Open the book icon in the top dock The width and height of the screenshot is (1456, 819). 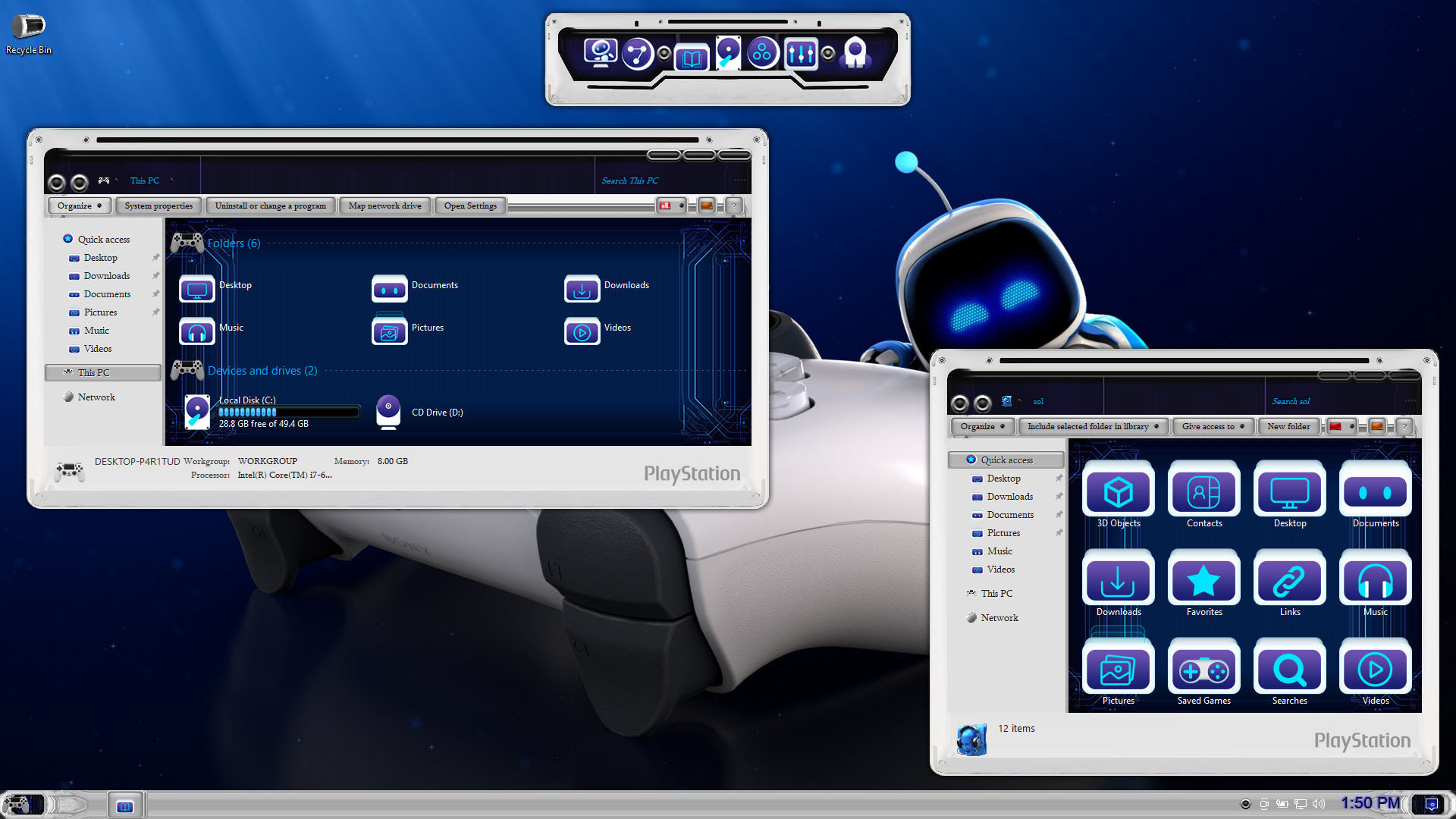click(691, 57)
